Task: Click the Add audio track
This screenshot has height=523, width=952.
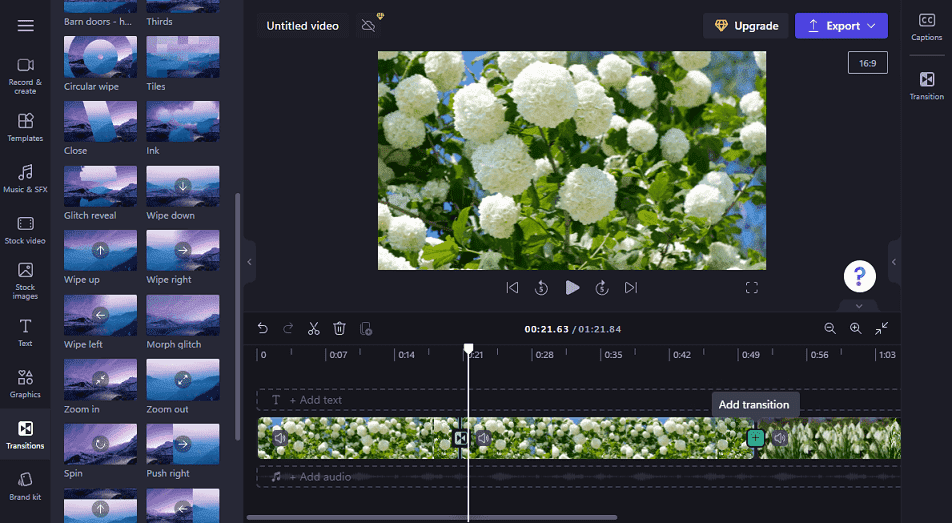Action: [578, 477]
